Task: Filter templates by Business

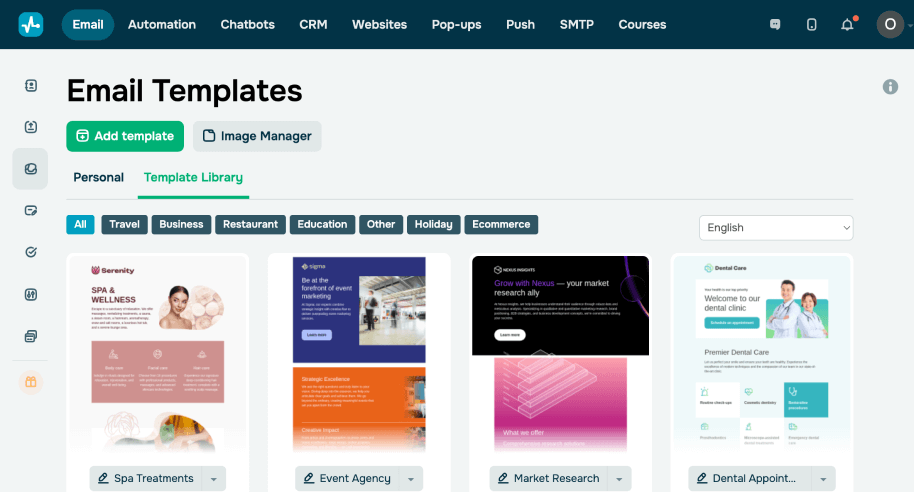Action: click(181, 224)
